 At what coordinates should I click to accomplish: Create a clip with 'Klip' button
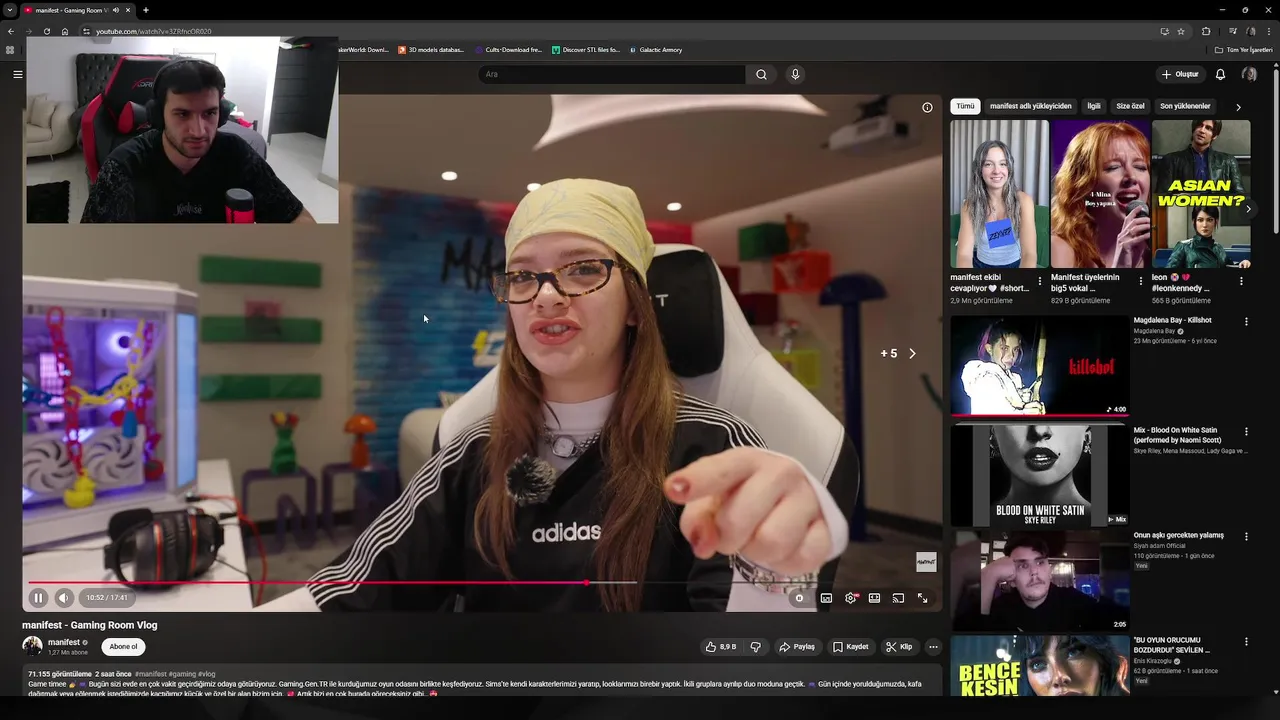899,647
